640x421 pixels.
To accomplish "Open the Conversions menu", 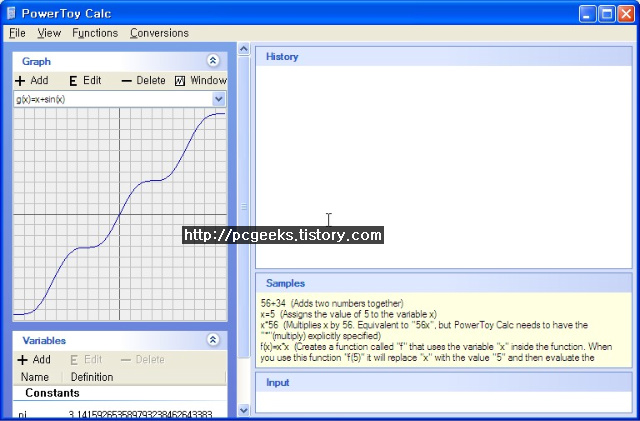I will click(159, 33).
